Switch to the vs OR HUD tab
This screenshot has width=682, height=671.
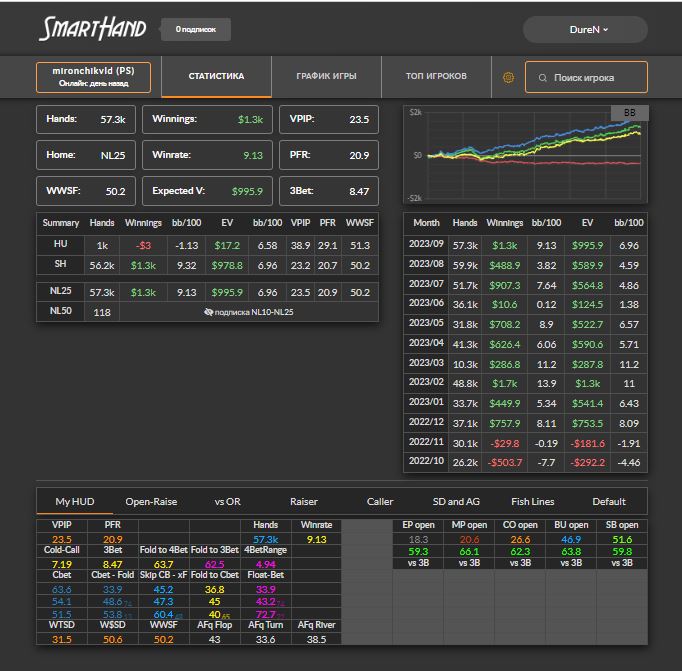click(227, 501)
